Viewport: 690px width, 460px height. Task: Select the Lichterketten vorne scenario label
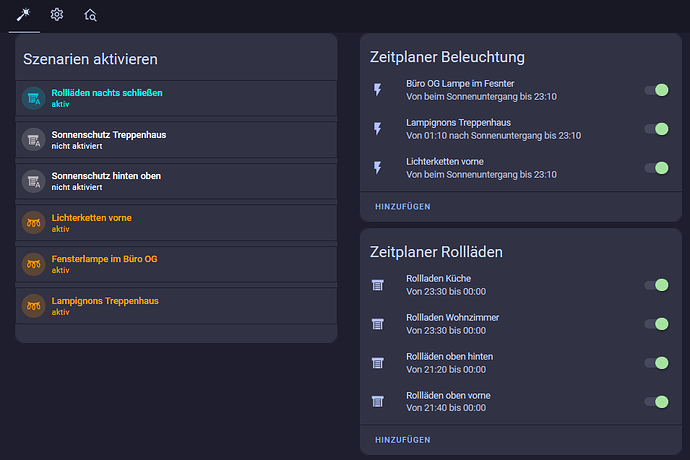pos(92,217)
